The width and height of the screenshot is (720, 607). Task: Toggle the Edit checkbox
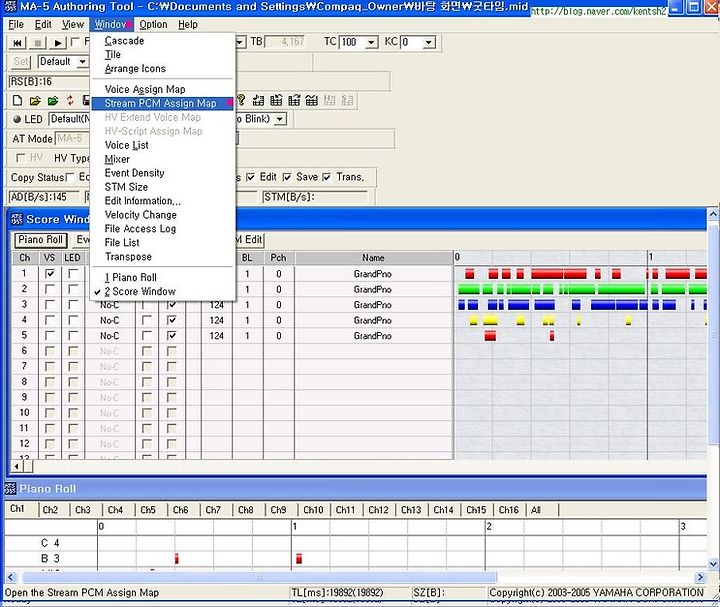click(250, 177)
